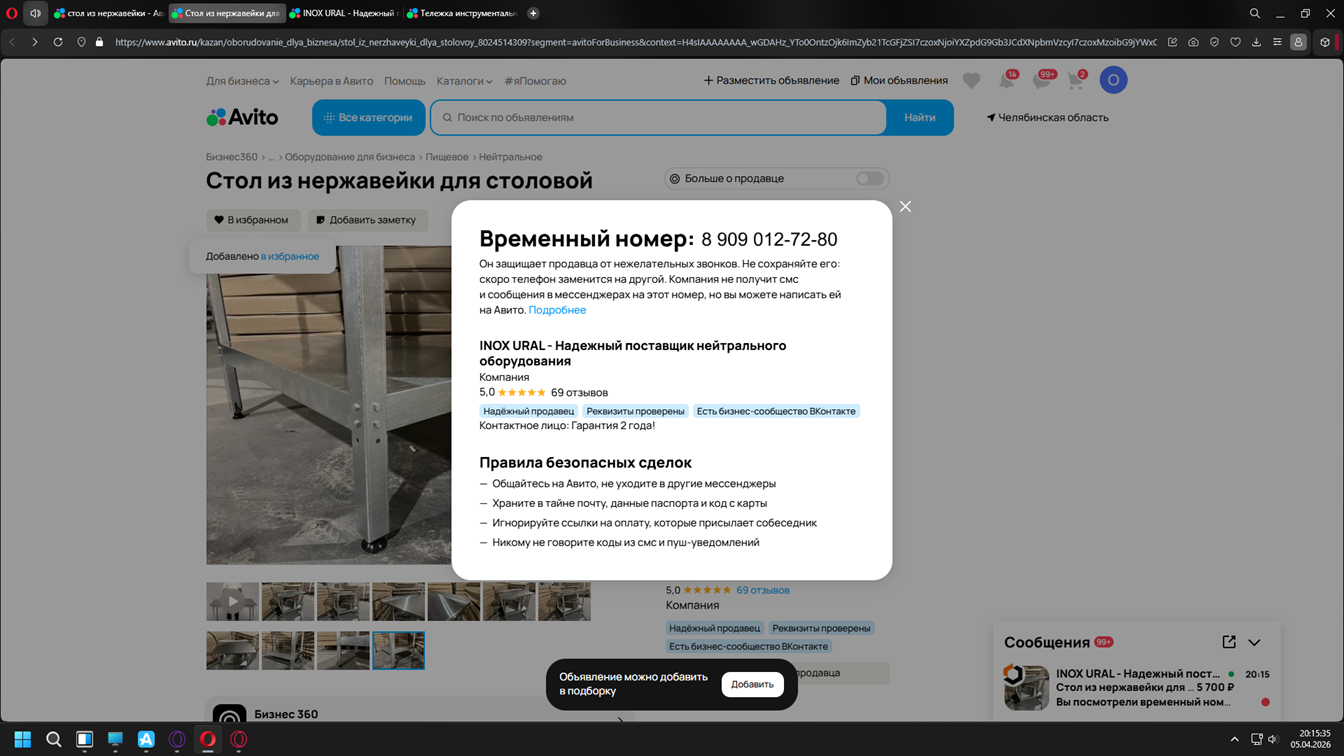
Task: Open a new browser tab
Action: point(533,13)
